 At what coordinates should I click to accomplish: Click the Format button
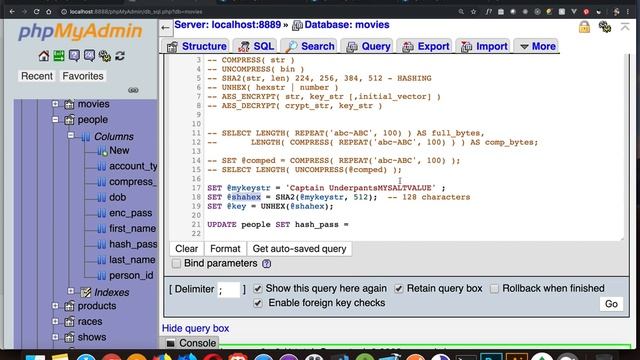pyautogui.click(x=225, y=249)
